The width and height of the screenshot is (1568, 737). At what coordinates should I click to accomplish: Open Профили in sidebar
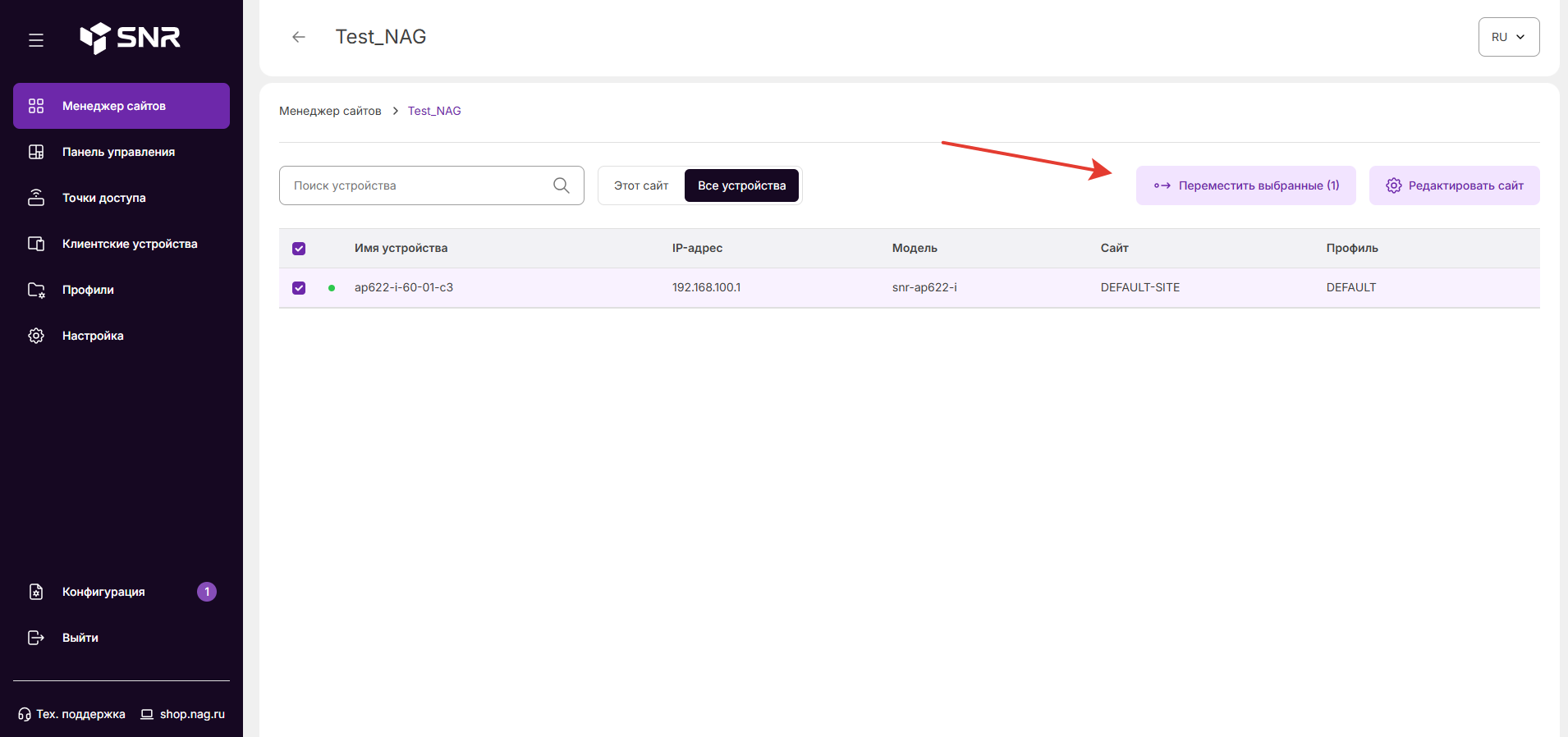pyautogui.click(x=121, y=290)
